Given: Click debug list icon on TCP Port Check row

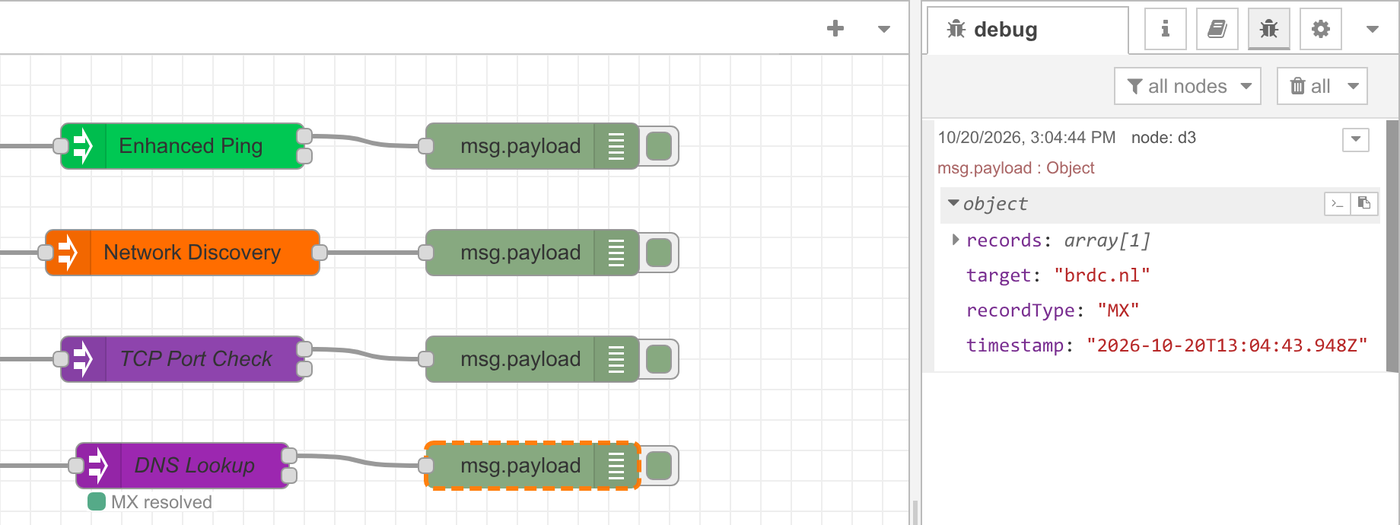Looking at the screenshot, I should click(617, 359).
